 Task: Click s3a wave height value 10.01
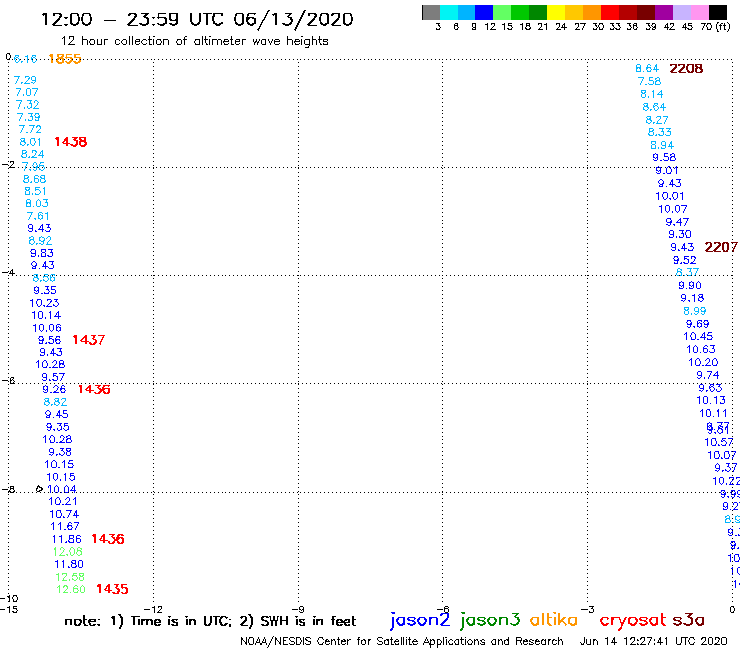(x=670, y=196)
